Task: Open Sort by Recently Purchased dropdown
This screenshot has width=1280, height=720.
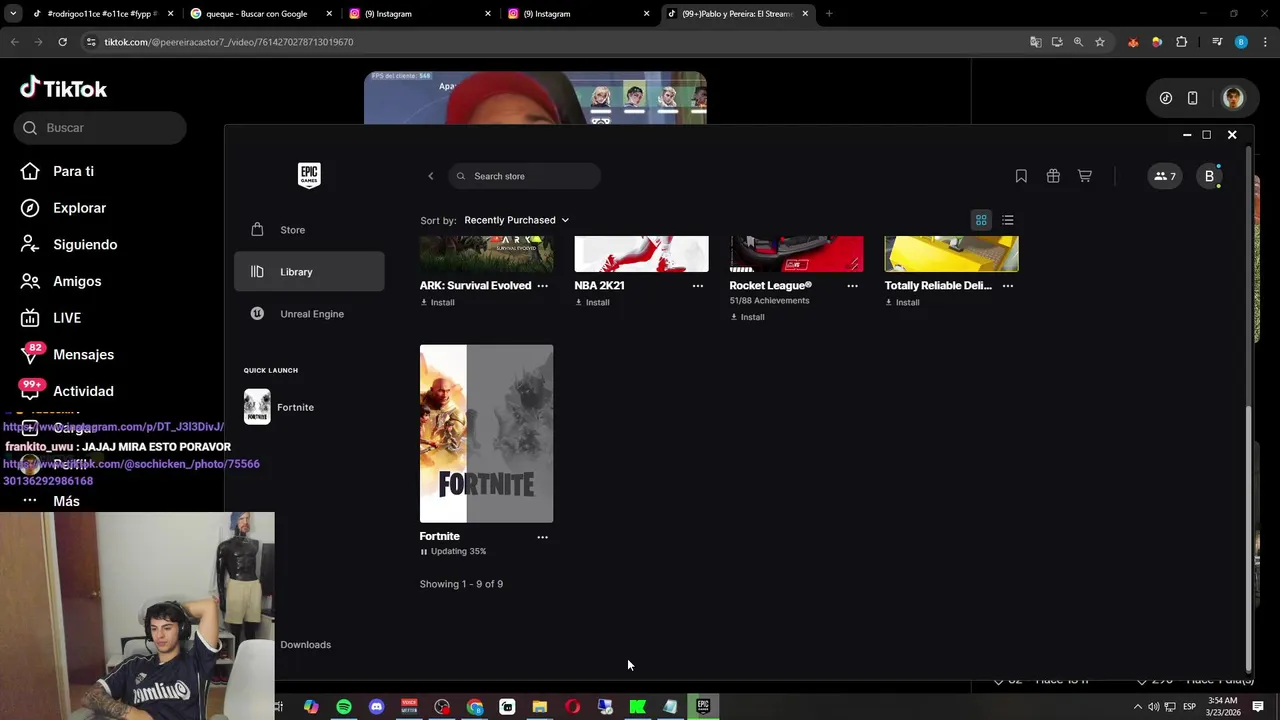Action: 516,220
